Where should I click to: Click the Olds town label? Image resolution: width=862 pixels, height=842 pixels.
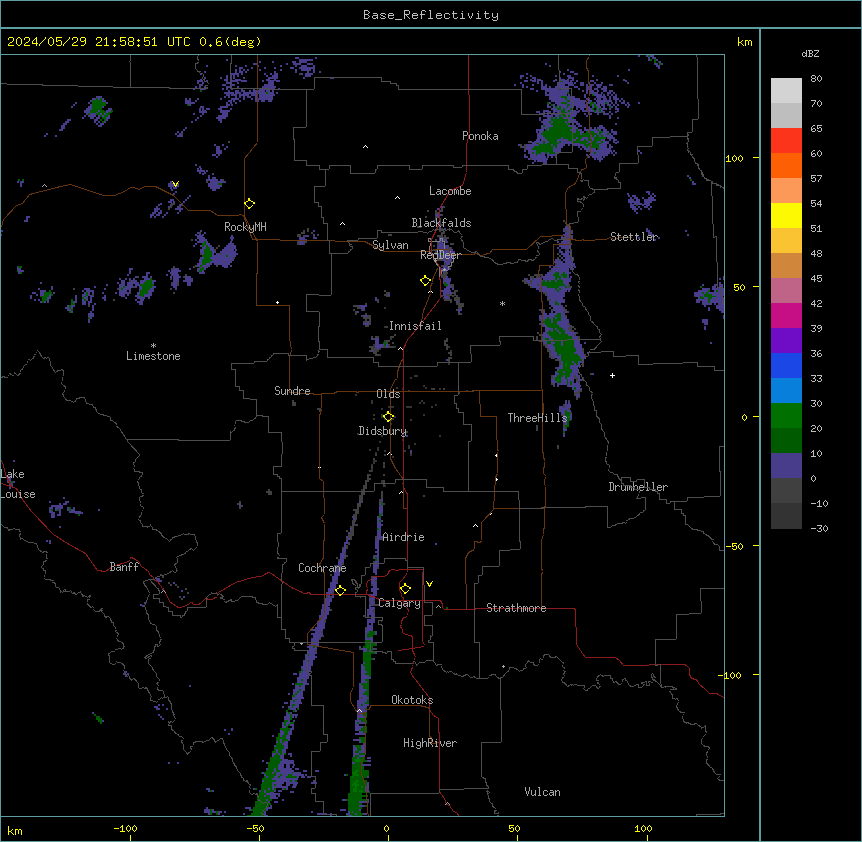click(388, 394)
